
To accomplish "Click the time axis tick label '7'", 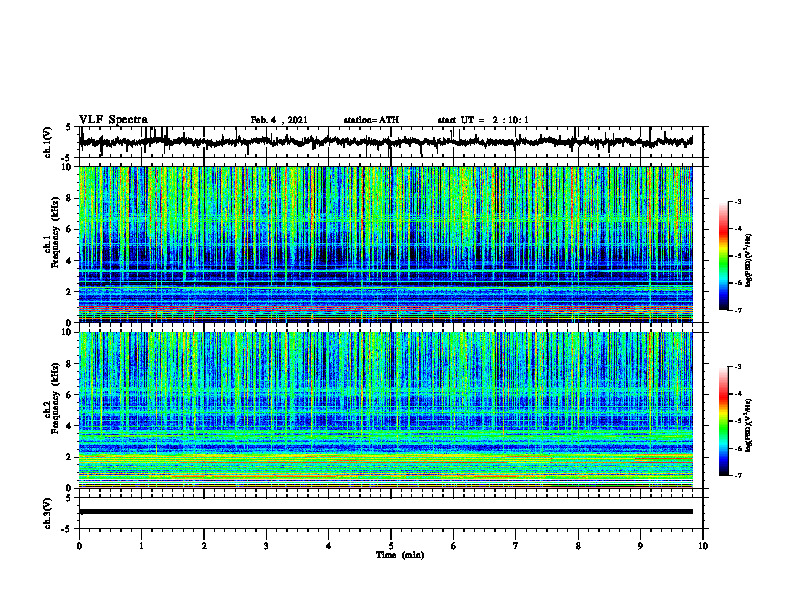I will pos(516,546).
